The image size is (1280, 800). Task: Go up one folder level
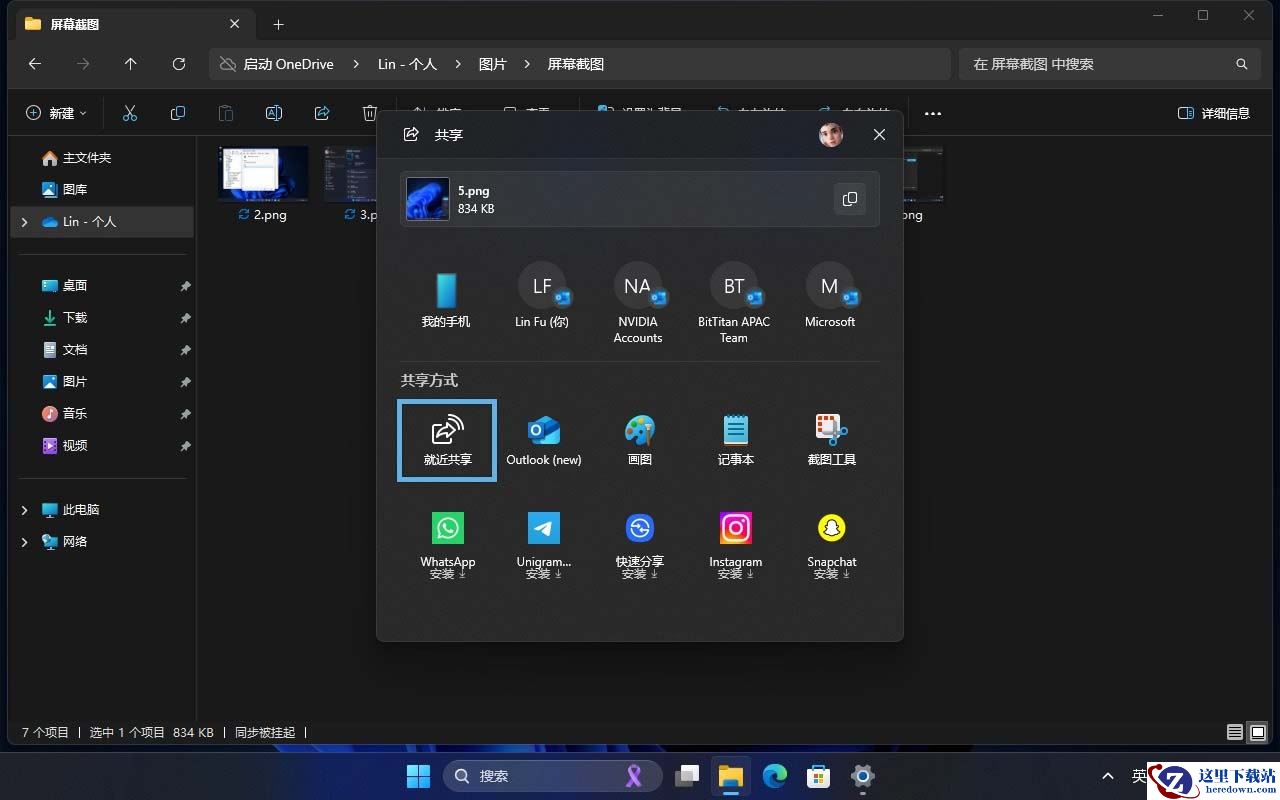(x=131, y=64)
